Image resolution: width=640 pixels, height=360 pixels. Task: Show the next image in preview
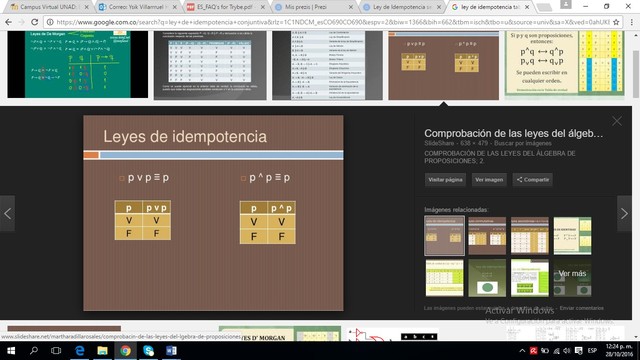pyautogui.click(x=624, y=213)
